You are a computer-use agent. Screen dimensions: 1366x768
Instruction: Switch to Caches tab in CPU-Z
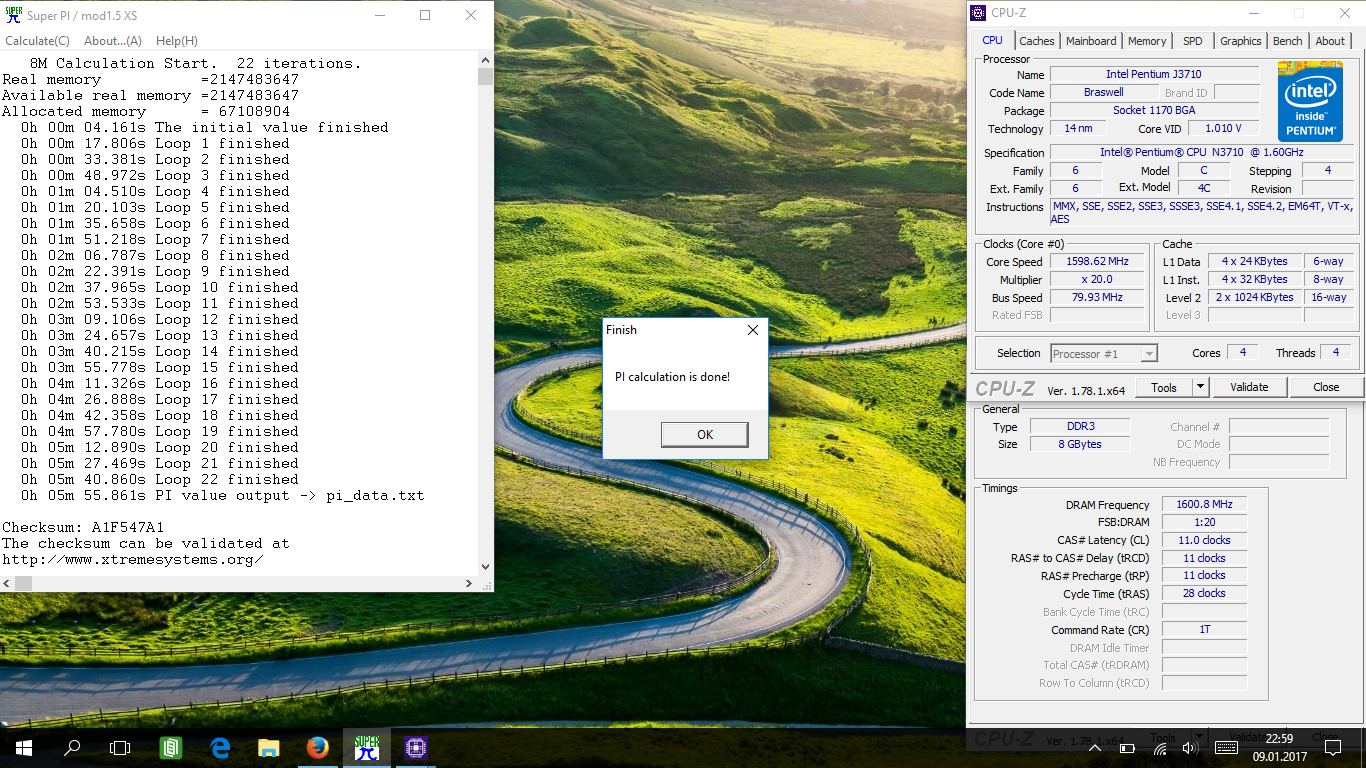click(1037, 41)
